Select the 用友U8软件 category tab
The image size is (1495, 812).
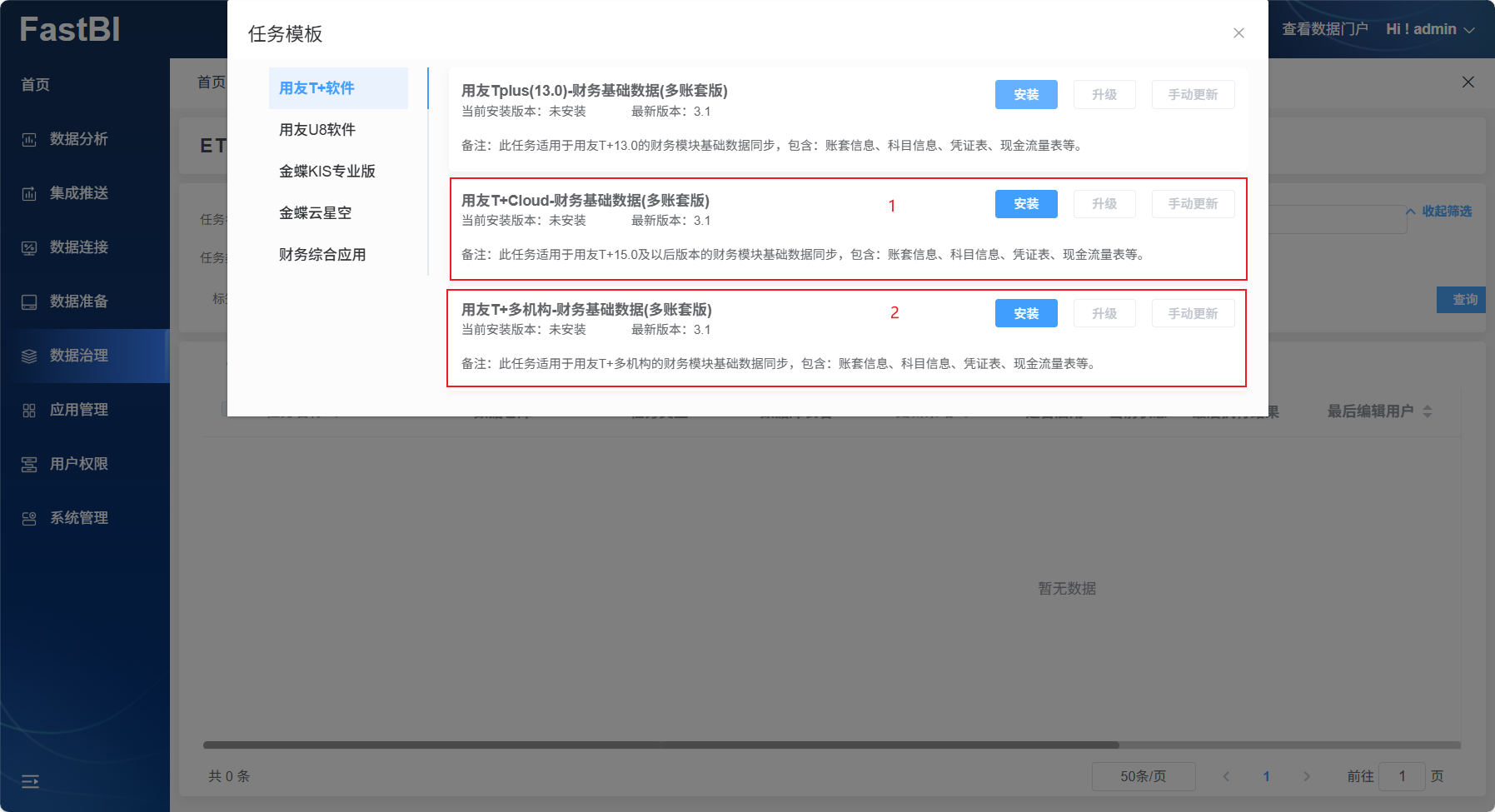[x=317, y=130]
